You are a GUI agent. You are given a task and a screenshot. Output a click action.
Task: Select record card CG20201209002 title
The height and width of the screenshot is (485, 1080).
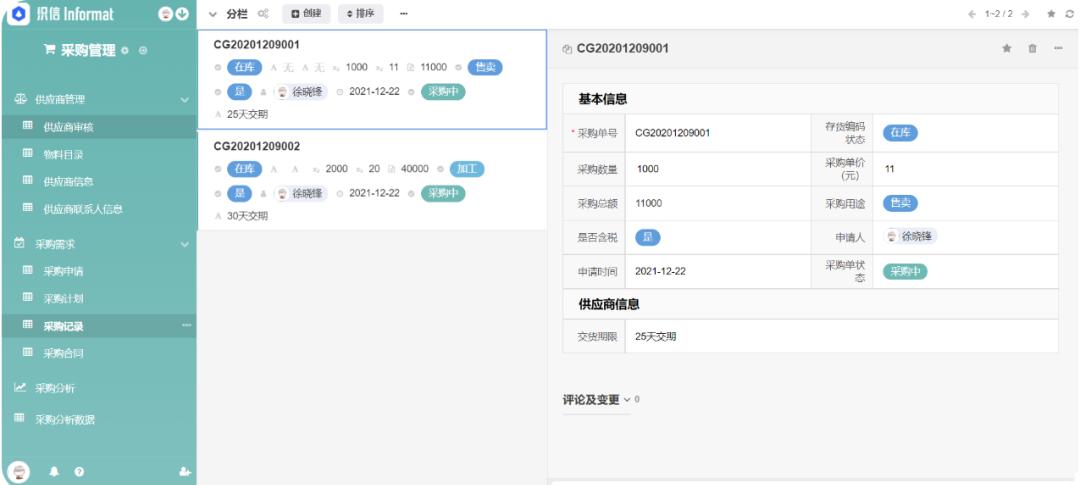[256, 146]
